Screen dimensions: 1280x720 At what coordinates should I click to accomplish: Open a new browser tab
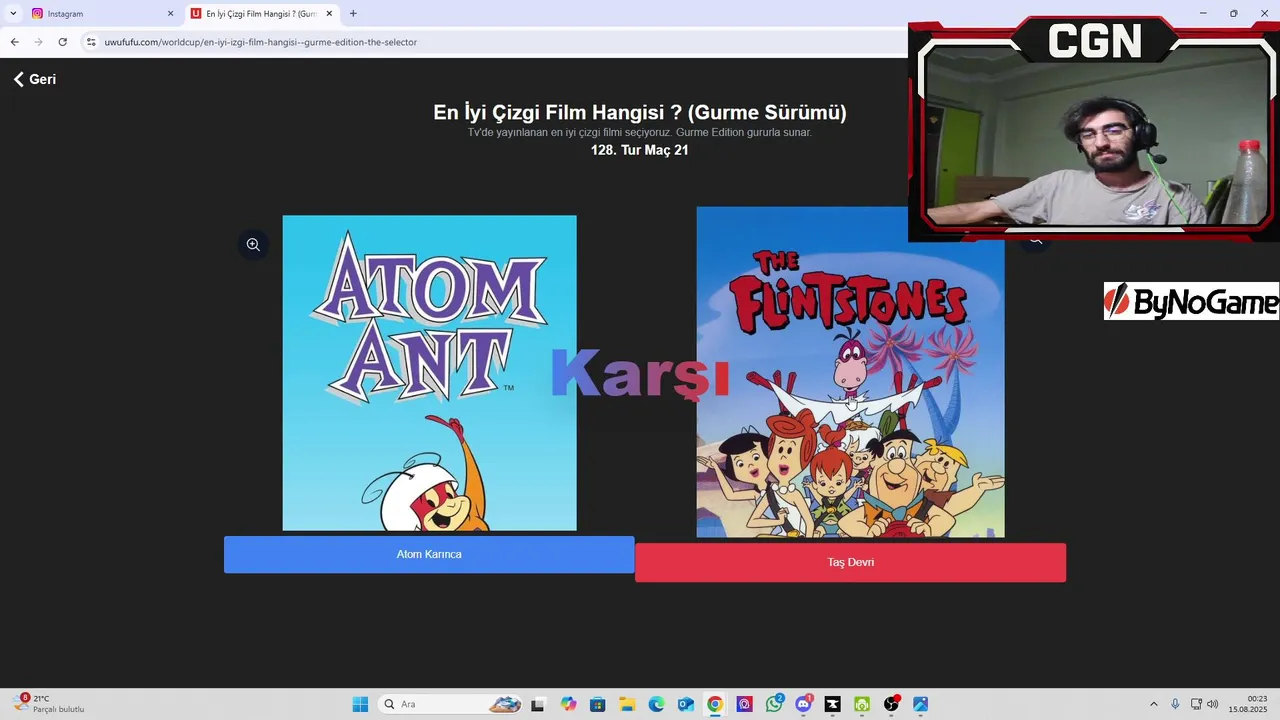353,14
